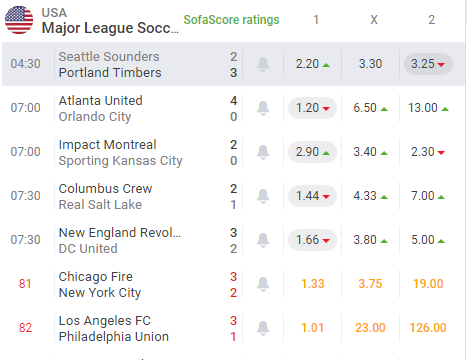
Task: Open the SofaScore ratings link
Action: (x=231, y=20)
